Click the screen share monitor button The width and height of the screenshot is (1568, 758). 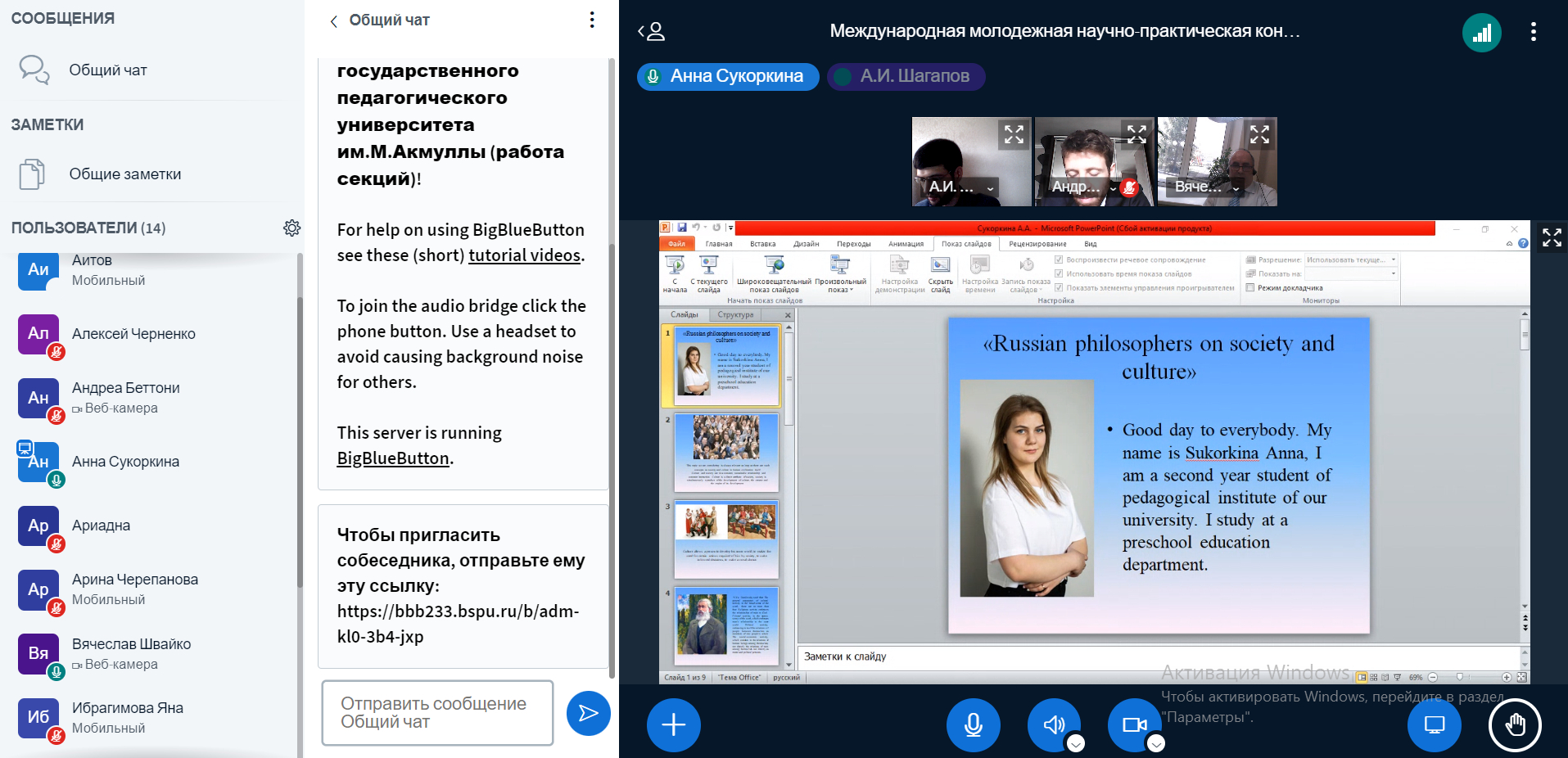tap(1434, 724)
